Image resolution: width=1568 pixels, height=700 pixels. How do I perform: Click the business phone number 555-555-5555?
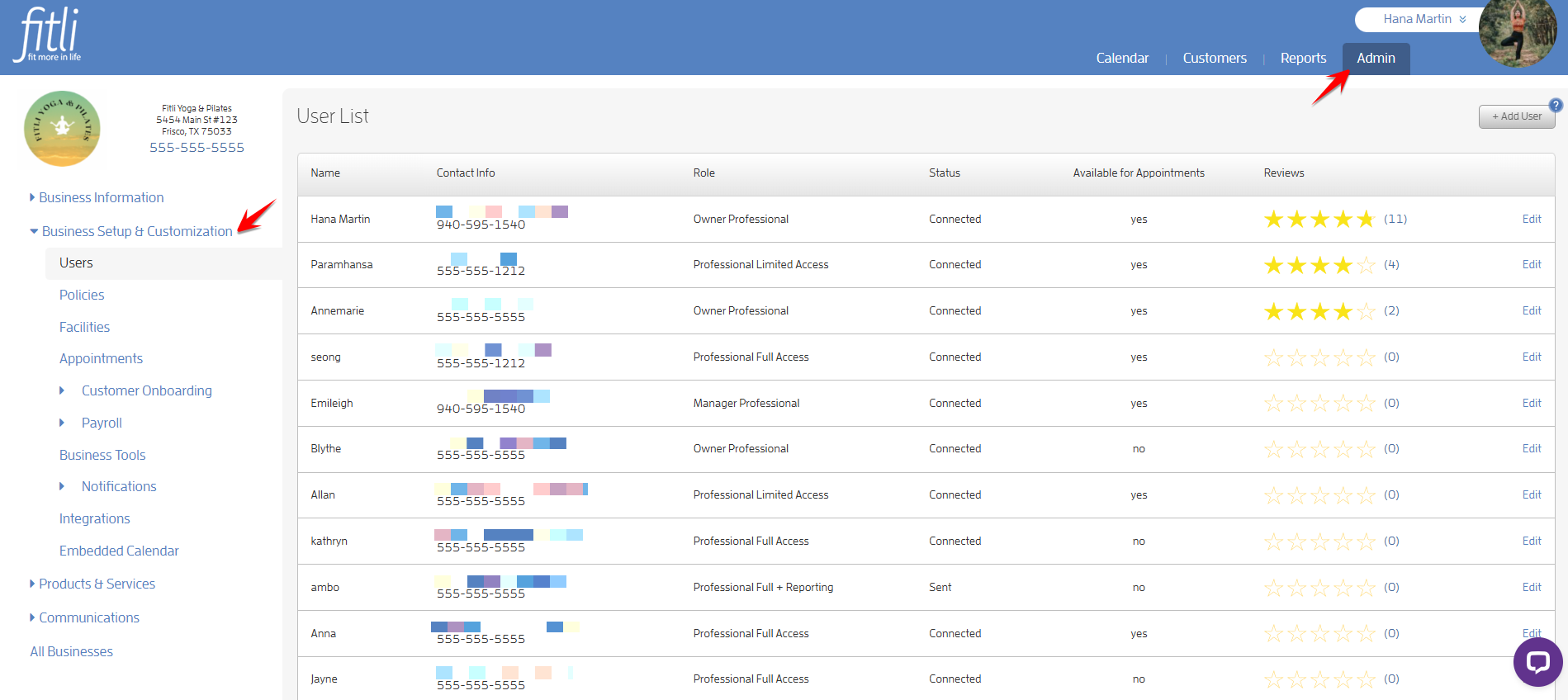pyautogui.click(x=197, y=148)
